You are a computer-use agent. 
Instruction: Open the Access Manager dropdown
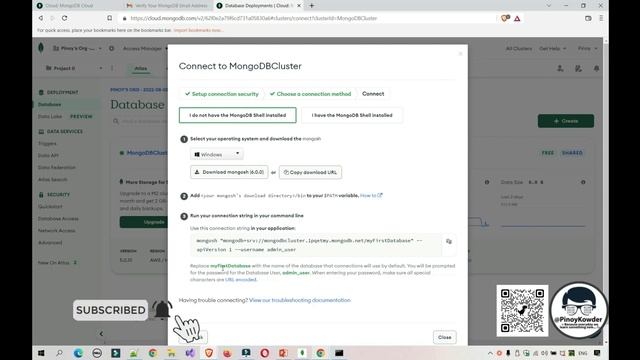(x=145, y=49)
